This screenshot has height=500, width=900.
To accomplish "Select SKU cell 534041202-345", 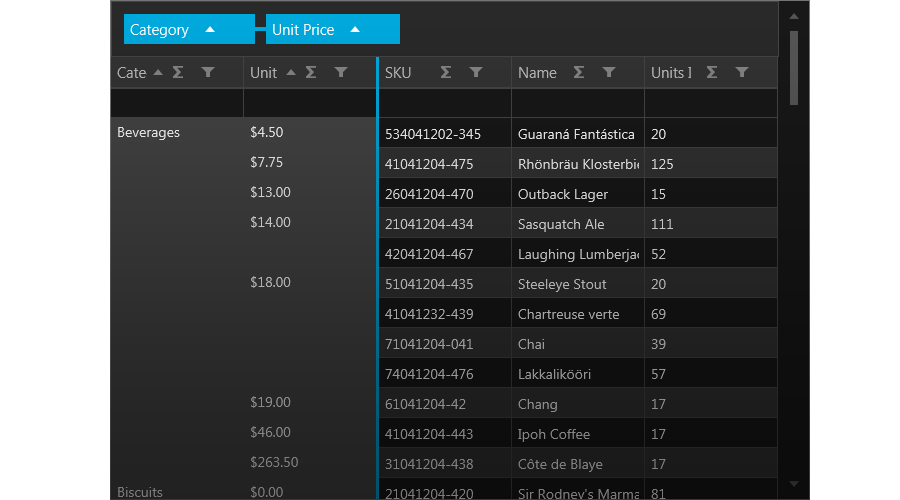I will pos(445,134).
